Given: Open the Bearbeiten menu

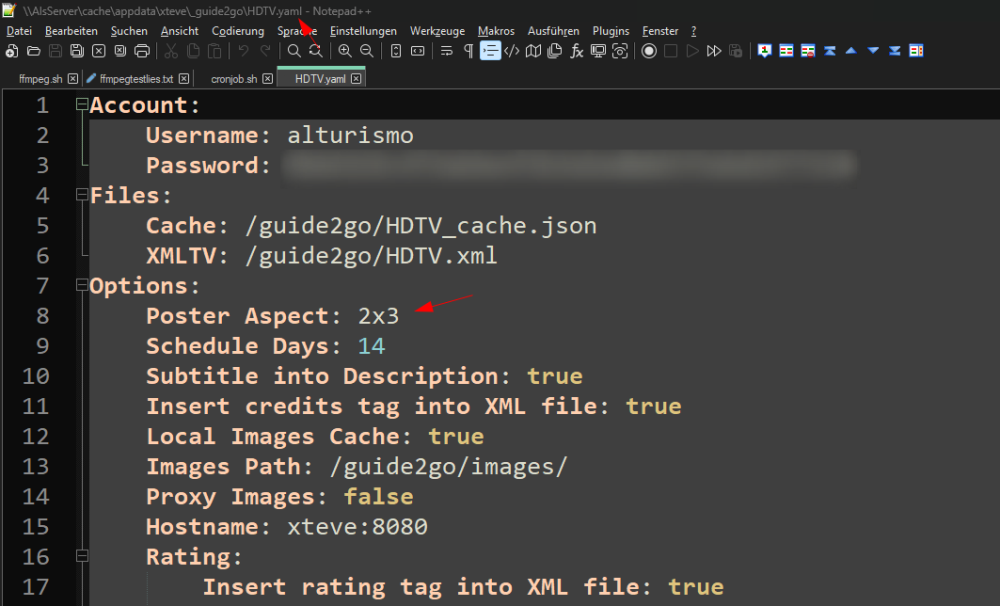Looking at the screenshot, I should (71, 31).
